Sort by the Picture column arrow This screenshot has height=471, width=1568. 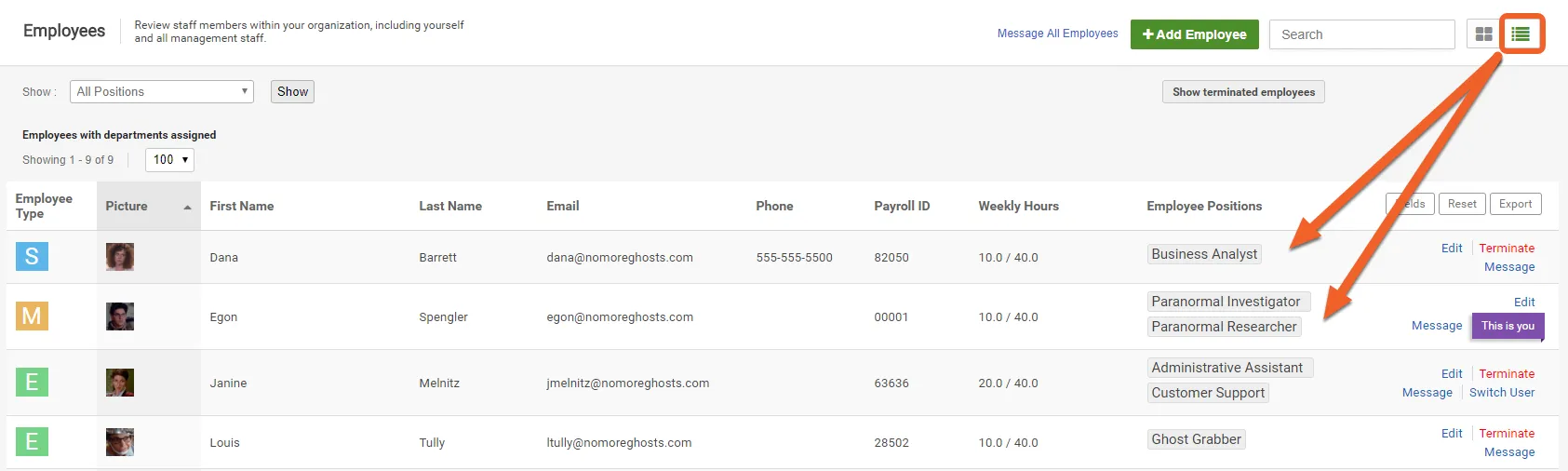[x=187, y=207]
